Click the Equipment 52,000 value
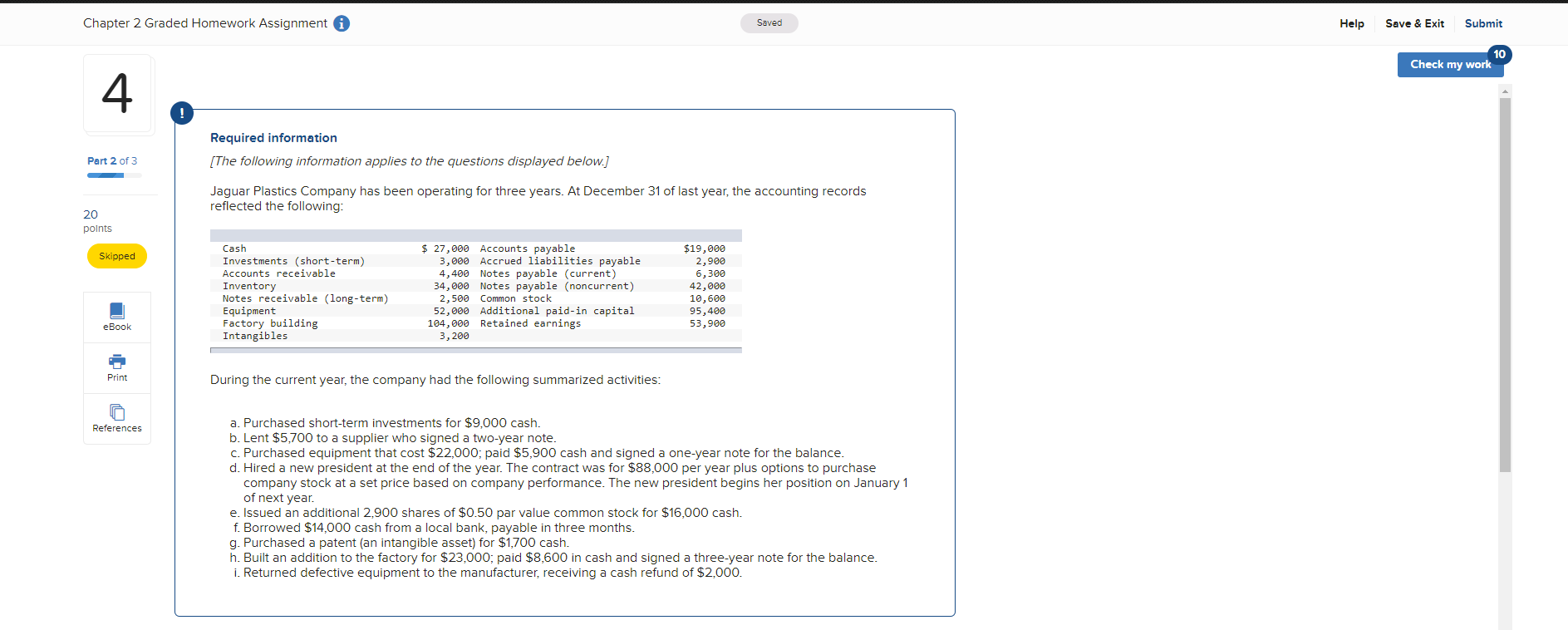 451,311
